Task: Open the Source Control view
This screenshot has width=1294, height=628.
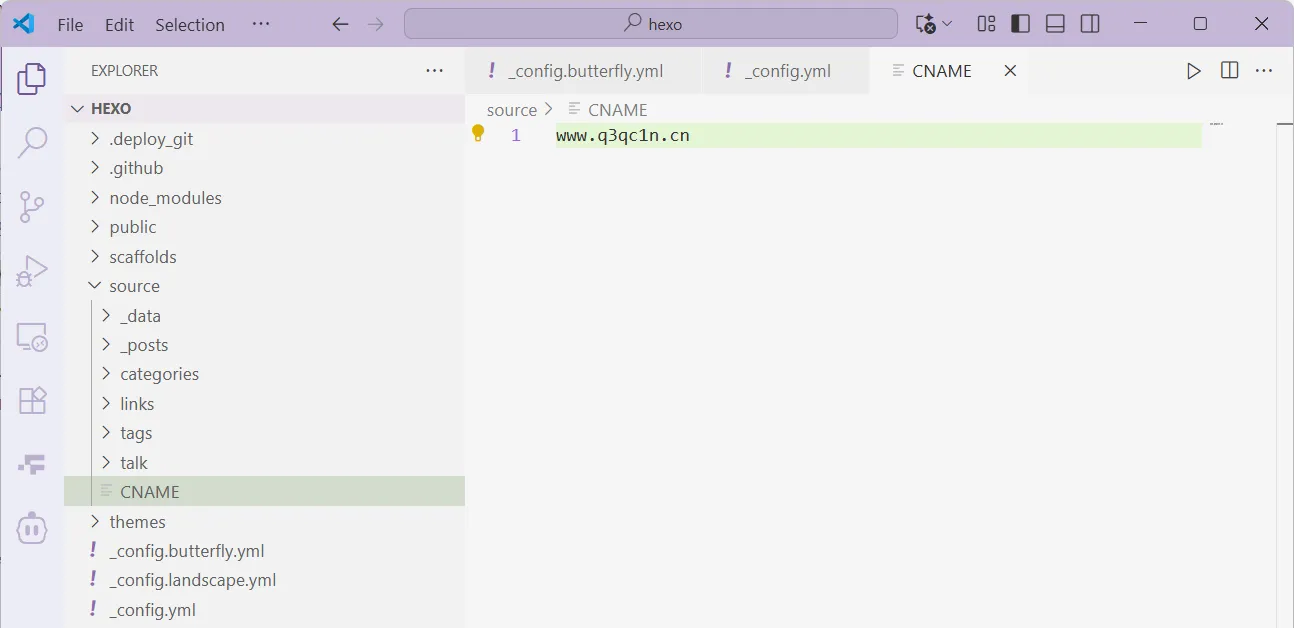Action: [x=32, y=207]
